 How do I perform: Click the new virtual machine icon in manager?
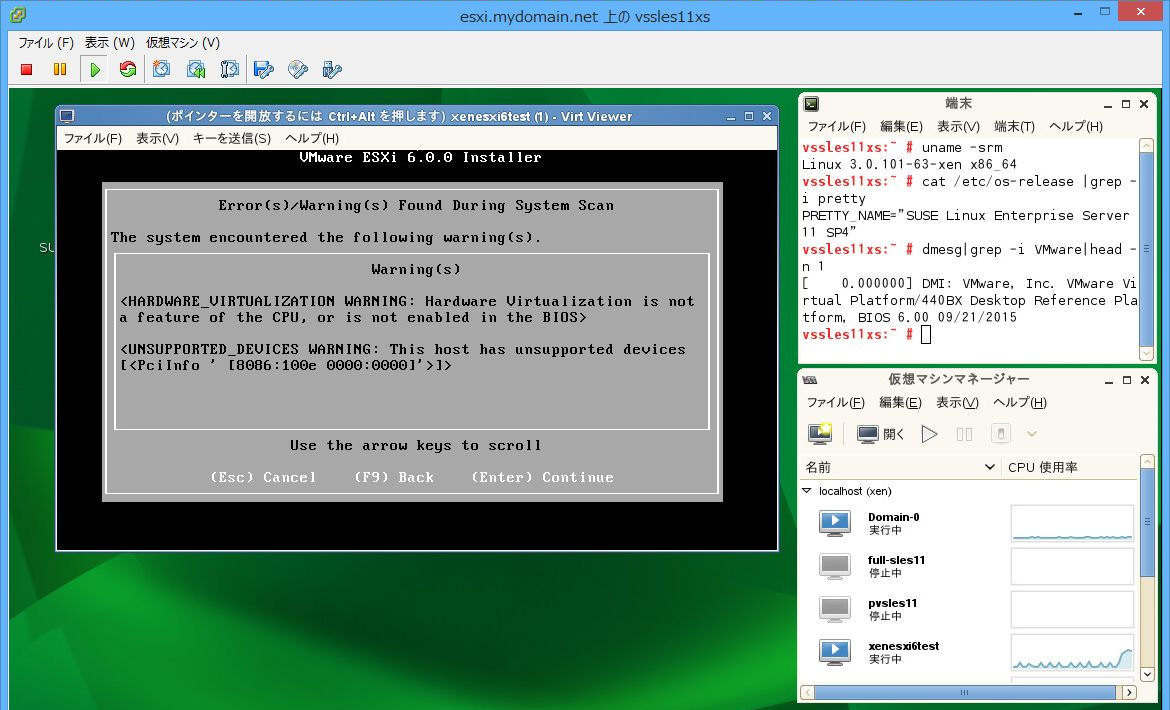coord(820,433)
